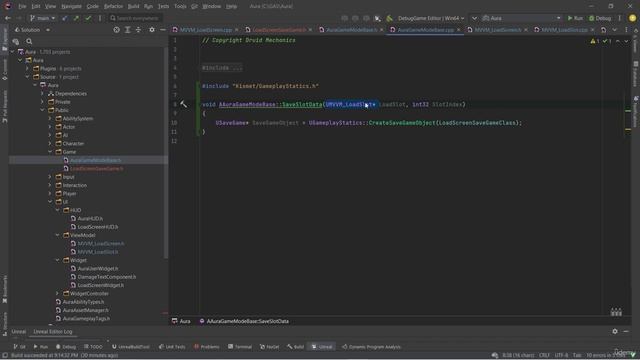Open the UnrealBuildTool tool window
The width and height of the screenshot is (640, 360).
[x=131, y=347]
